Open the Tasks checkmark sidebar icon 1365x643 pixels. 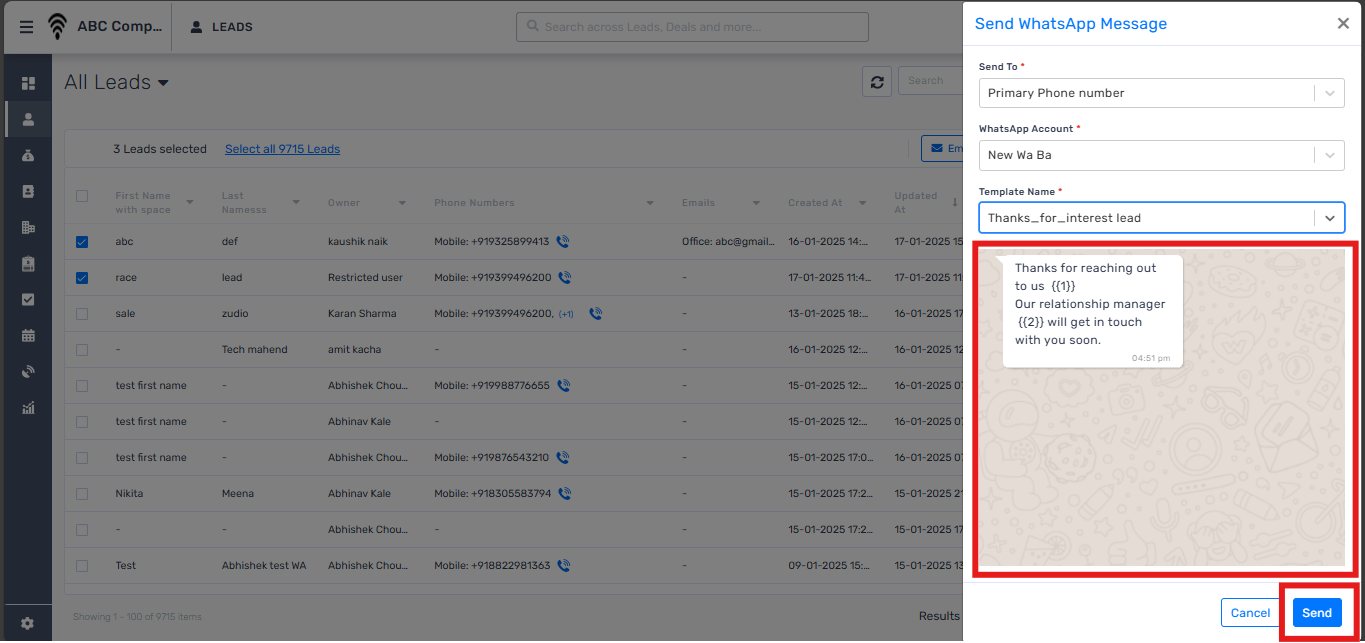pos(28,299)
